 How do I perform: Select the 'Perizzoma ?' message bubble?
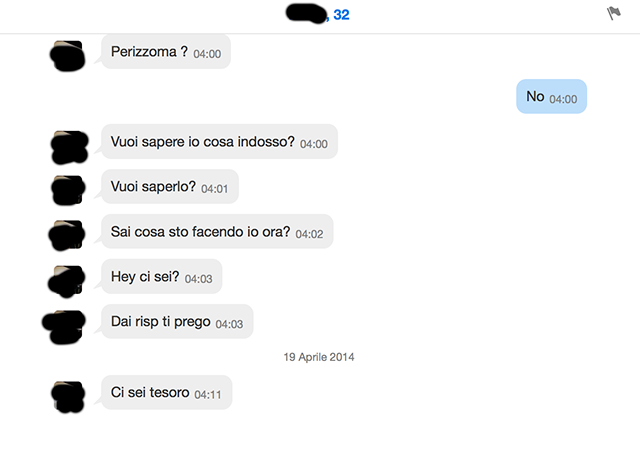pos(166,52)
